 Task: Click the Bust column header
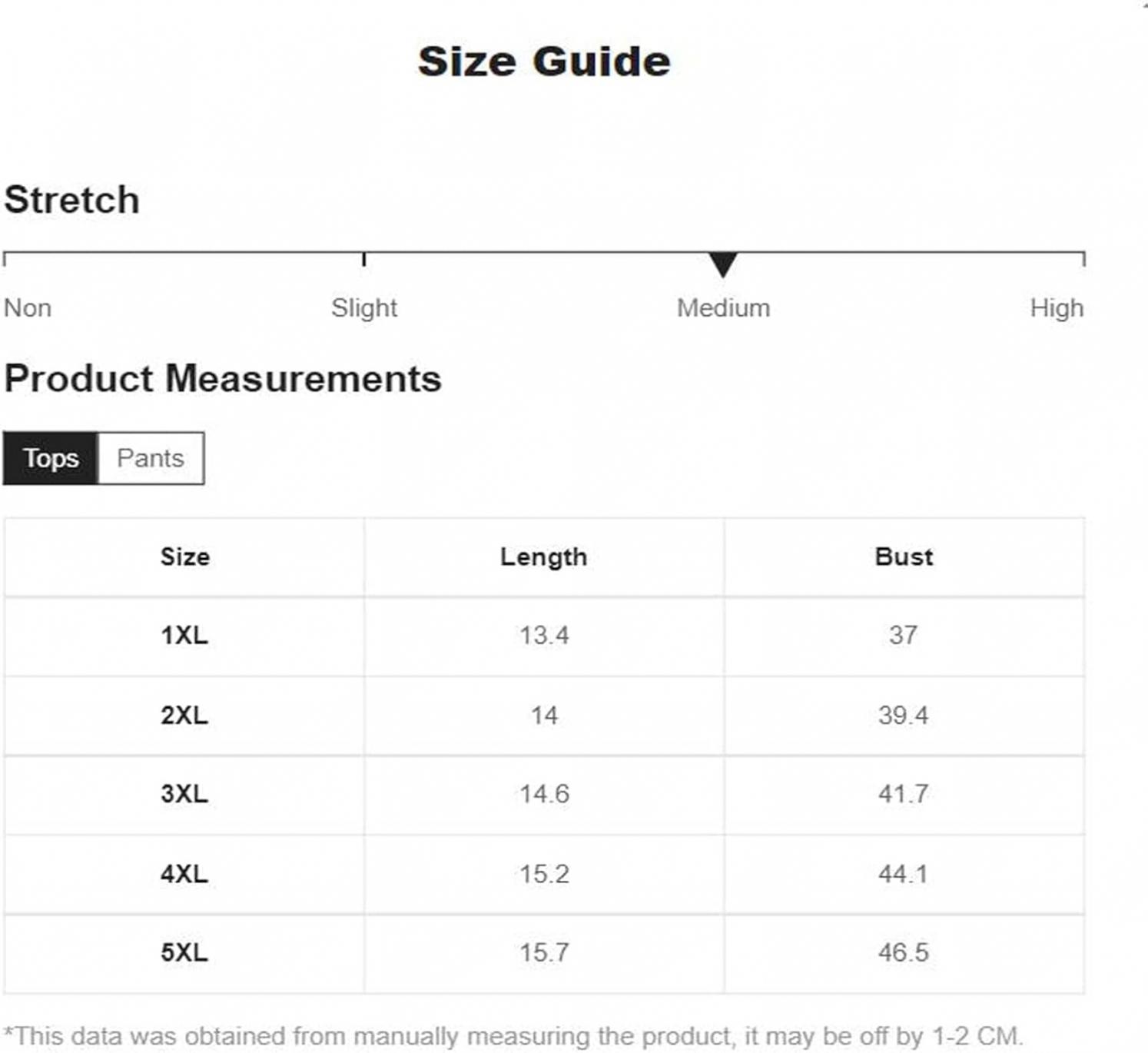point(904,557)
